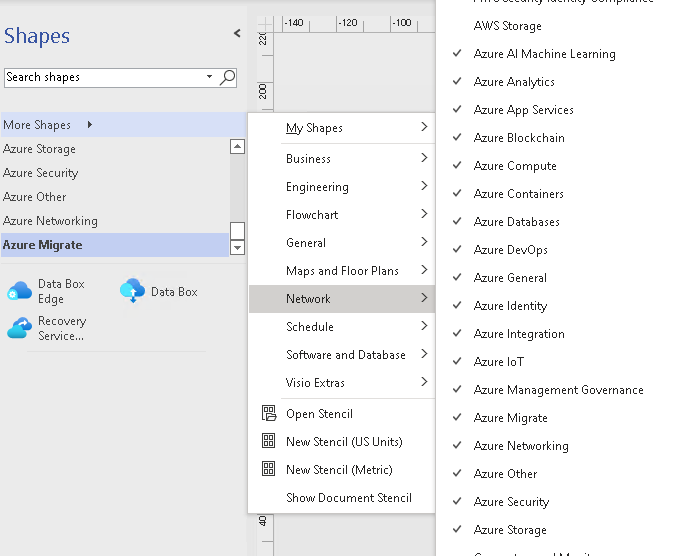Screen dimensions: 679x556
Task: Create New Stencil (US Units)
Action: click(x=342, y=442)
